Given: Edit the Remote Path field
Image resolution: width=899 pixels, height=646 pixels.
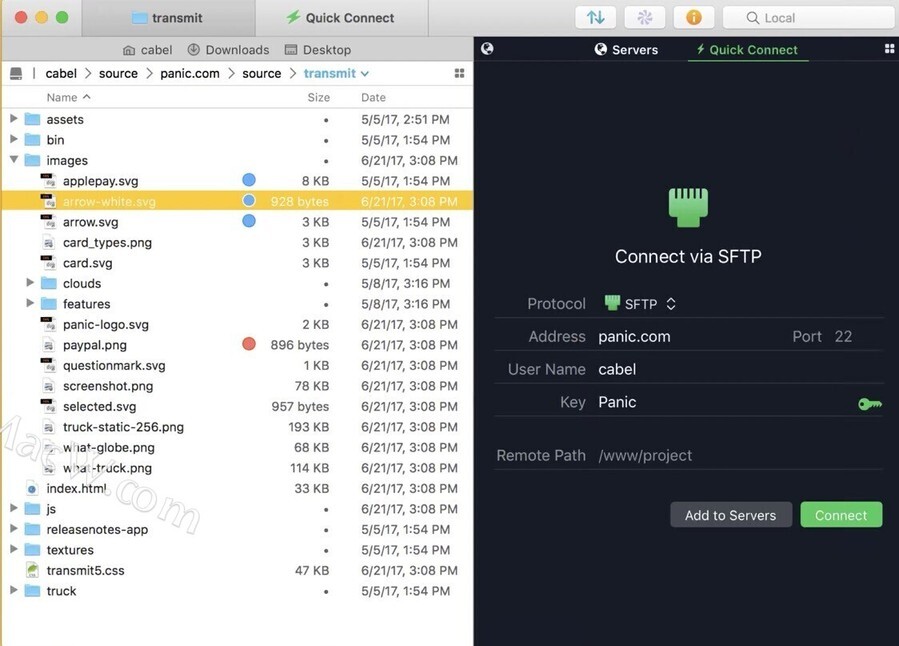Looking at the screenshot, I should (740, 455).
